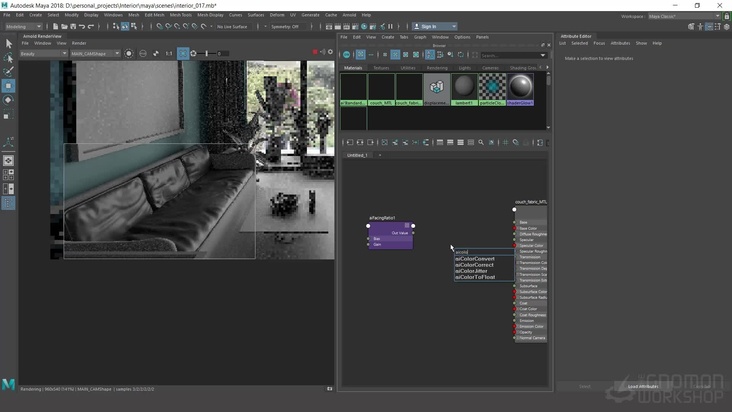Screen dimensions: 732x412
Task: Click the Out Value port on aiFacingRatio1
Action: pos(413,232)
